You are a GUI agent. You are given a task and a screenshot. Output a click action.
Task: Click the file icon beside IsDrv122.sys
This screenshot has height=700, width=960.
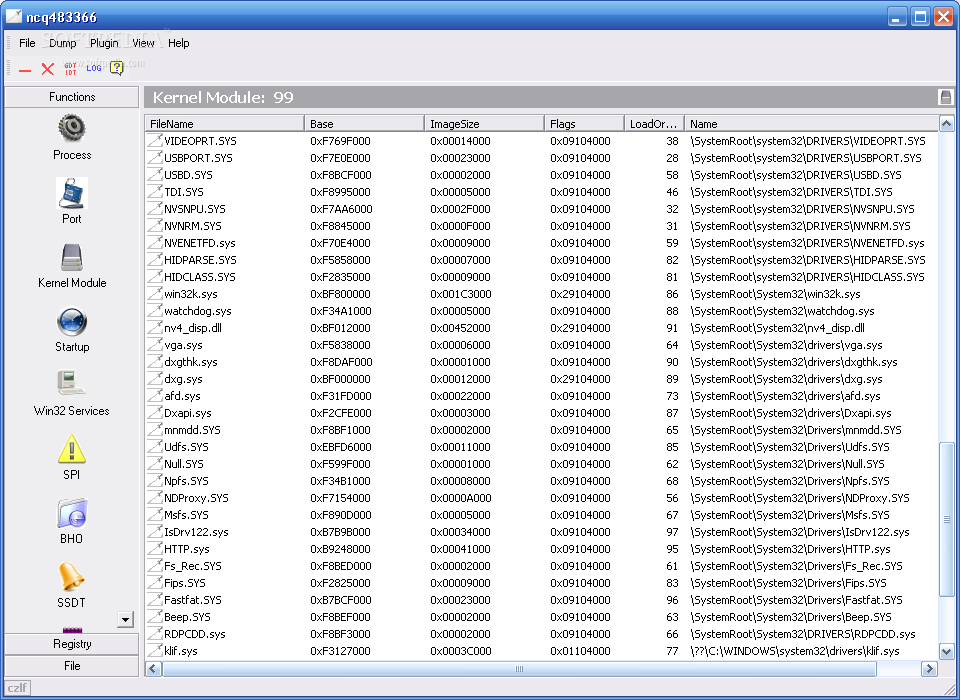pyautogui.click(x=155, y=532)
